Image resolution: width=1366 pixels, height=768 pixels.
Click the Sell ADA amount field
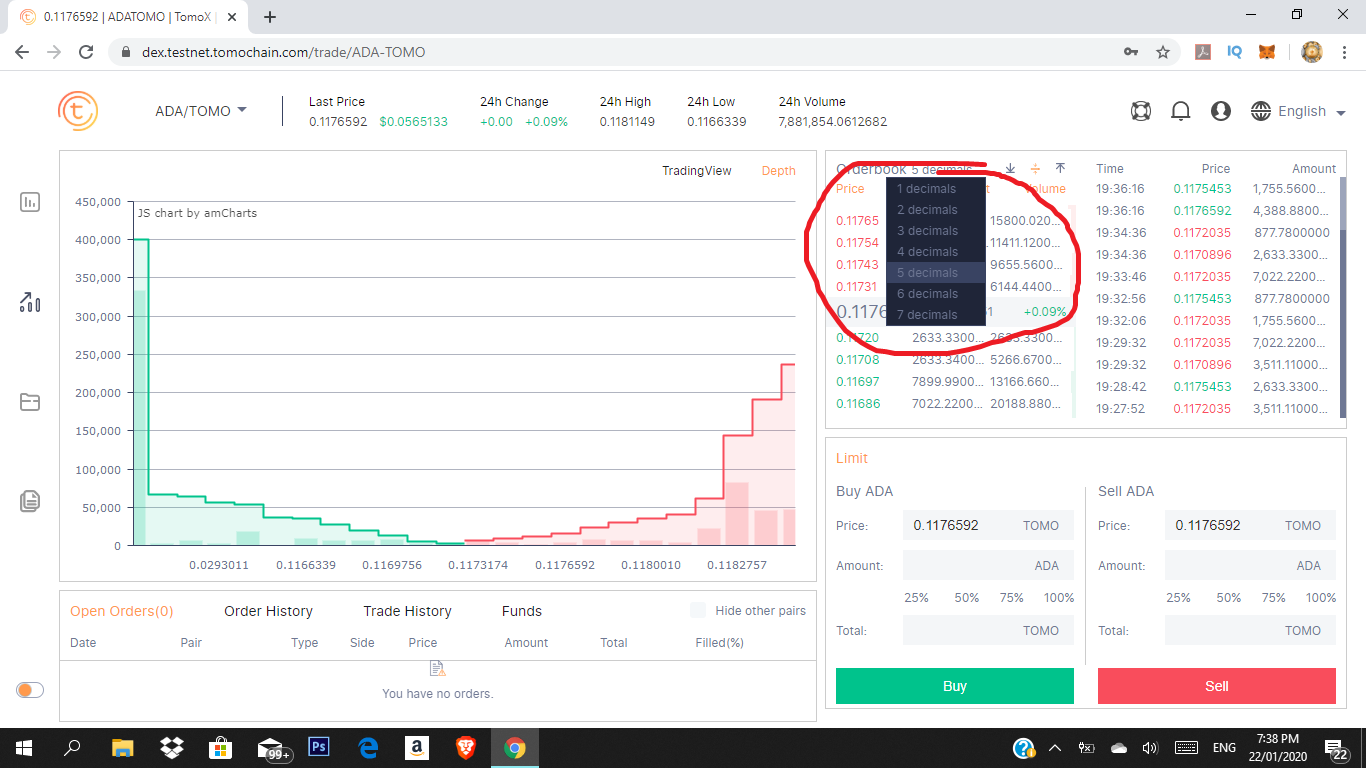coord(1250,565)
